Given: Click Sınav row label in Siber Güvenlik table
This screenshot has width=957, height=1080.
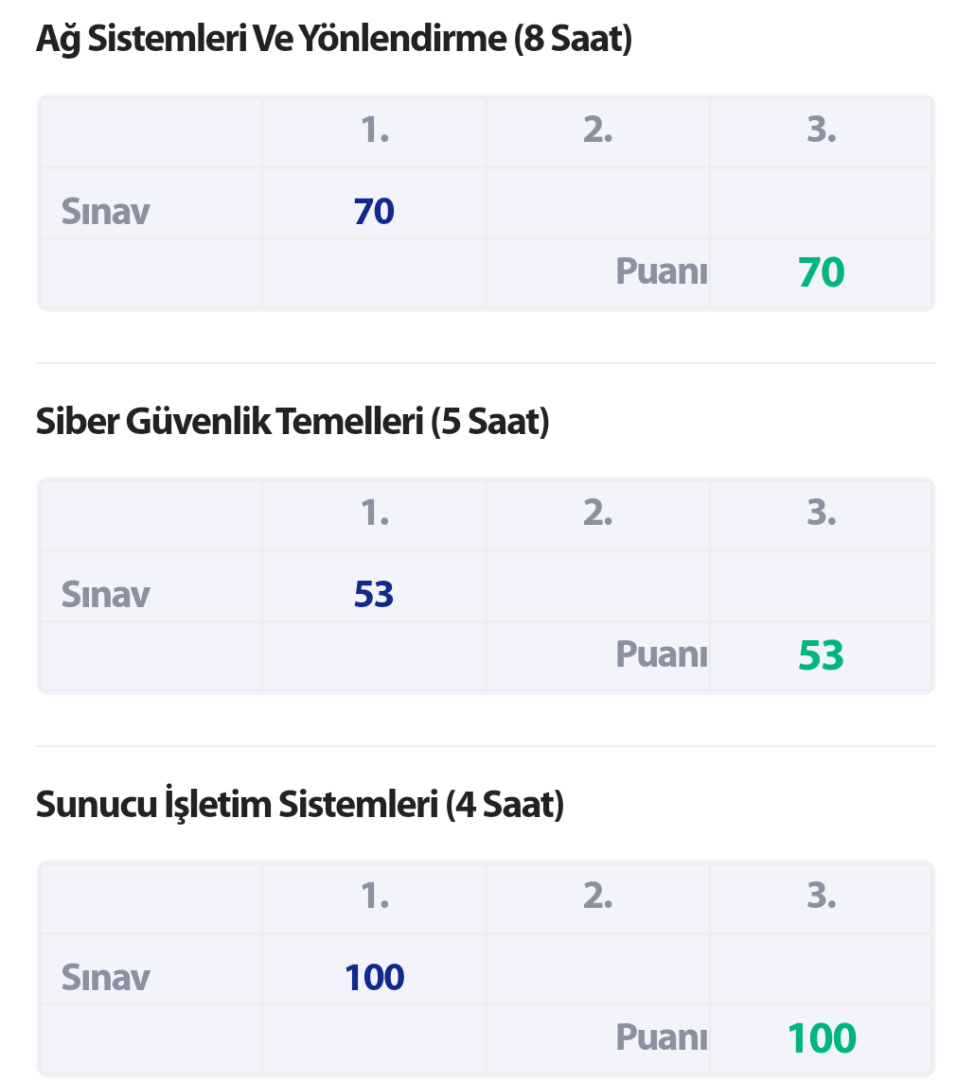Looking at the screenshot, I should pos(105,595).
